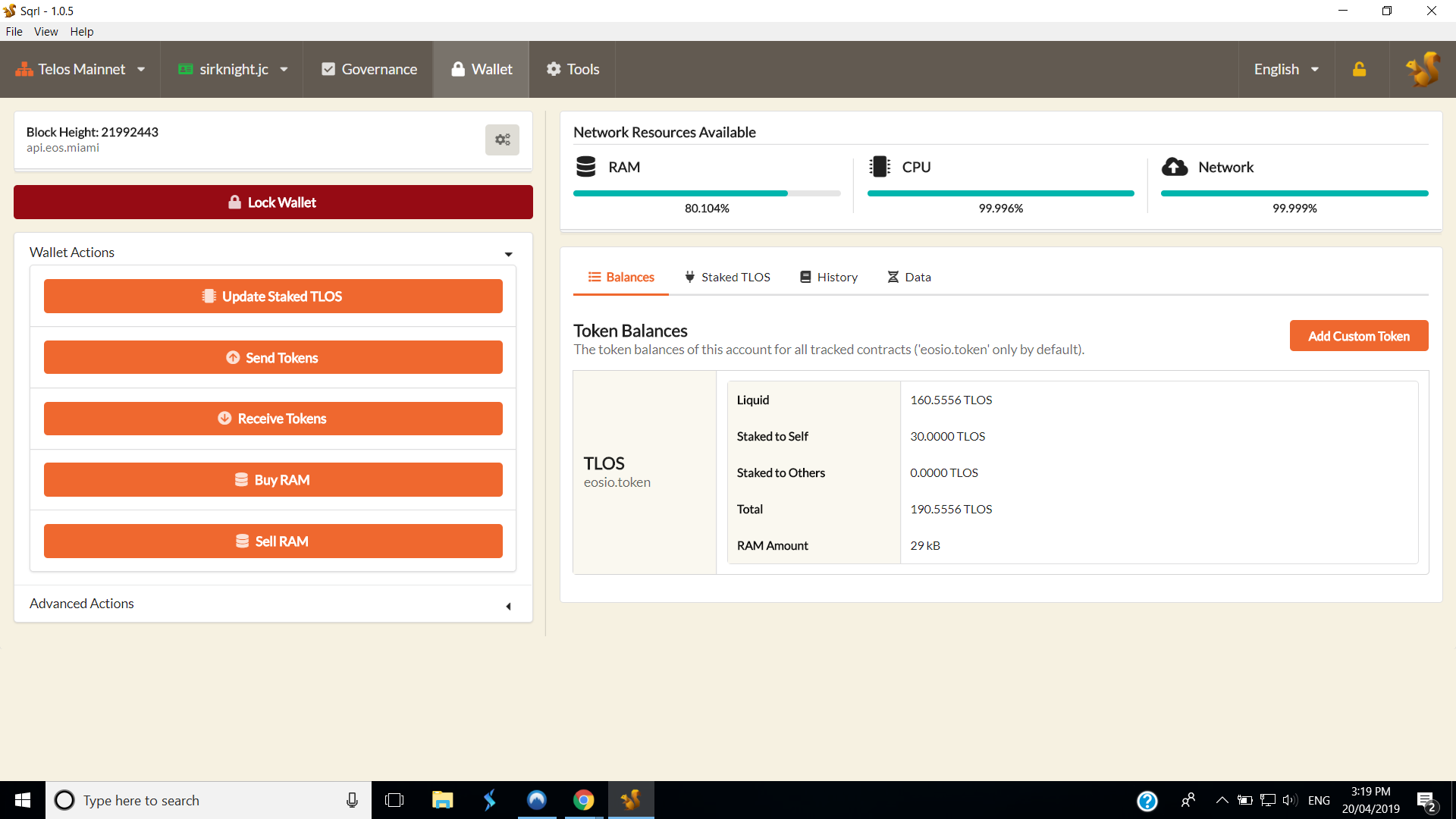Switch to the Staked TLOS tab
1456x819 pixels.
(x=727, y=277)
